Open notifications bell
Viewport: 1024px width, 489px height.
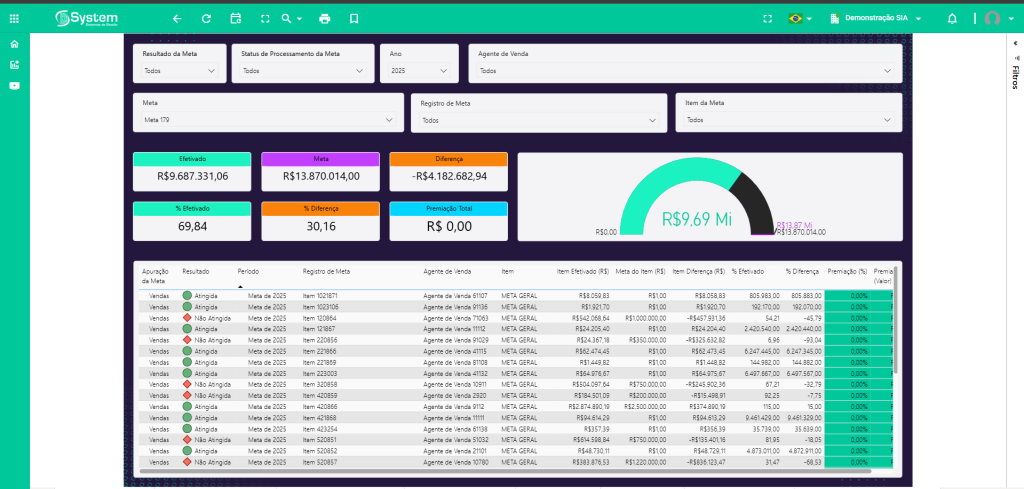[x=951, y=18]
